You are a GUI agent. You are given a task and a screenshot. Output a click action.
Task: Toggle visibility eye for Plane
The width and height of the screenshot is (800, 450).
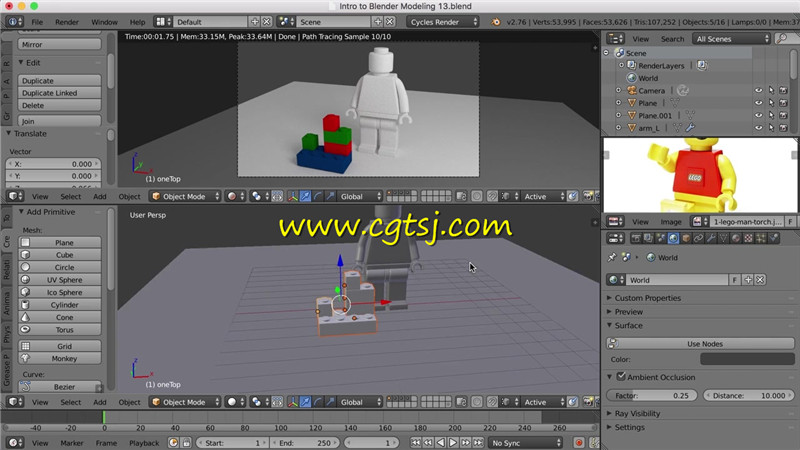(759, 103)
